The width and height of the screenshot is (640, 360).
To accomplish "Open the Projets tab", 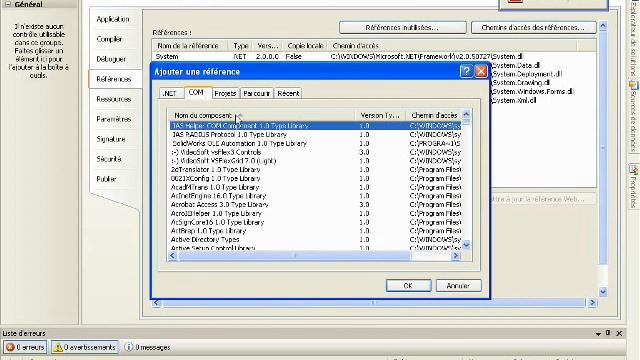I will click(225, 93).
